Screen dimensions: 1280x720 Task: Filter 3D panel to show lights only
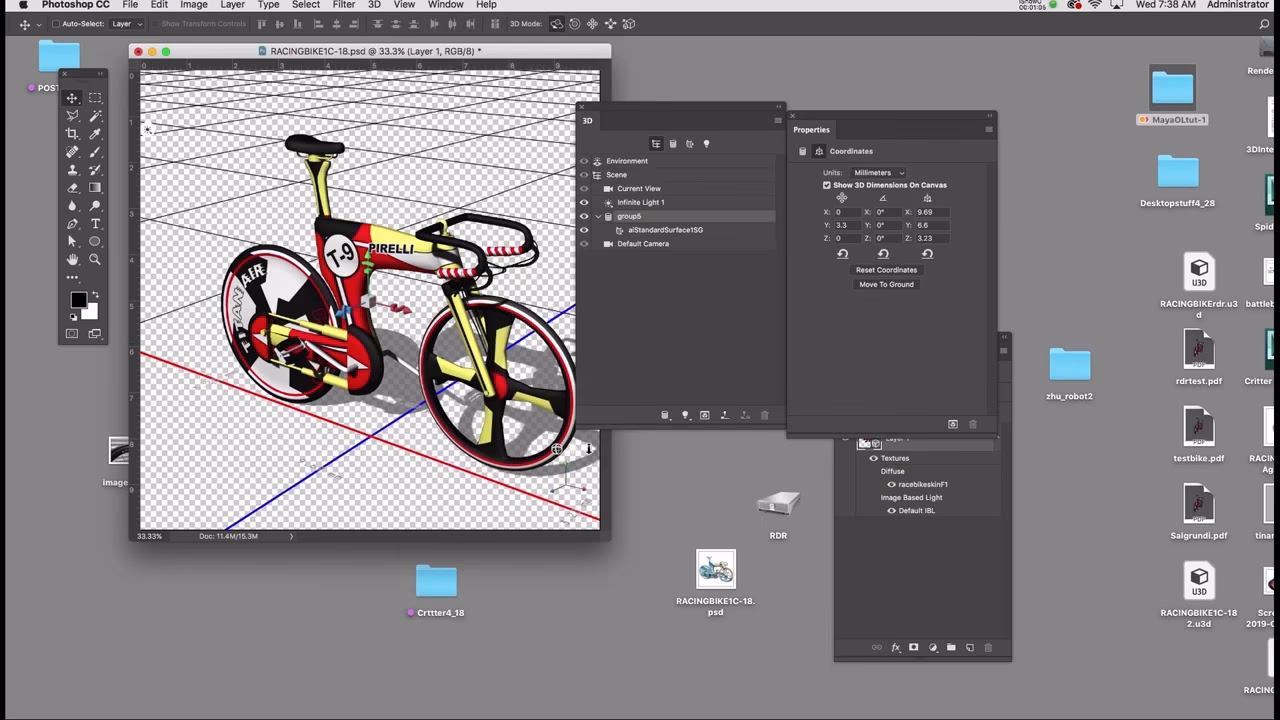706,143
